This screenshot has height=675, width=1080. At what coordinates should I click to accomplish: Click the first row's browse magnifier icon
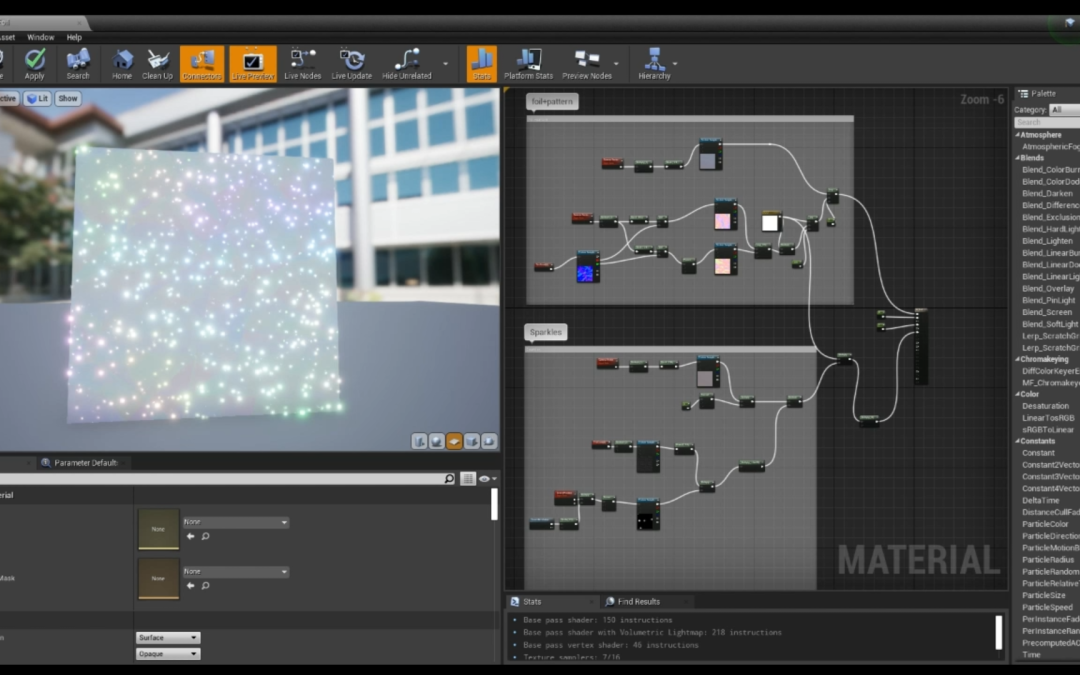205,536
